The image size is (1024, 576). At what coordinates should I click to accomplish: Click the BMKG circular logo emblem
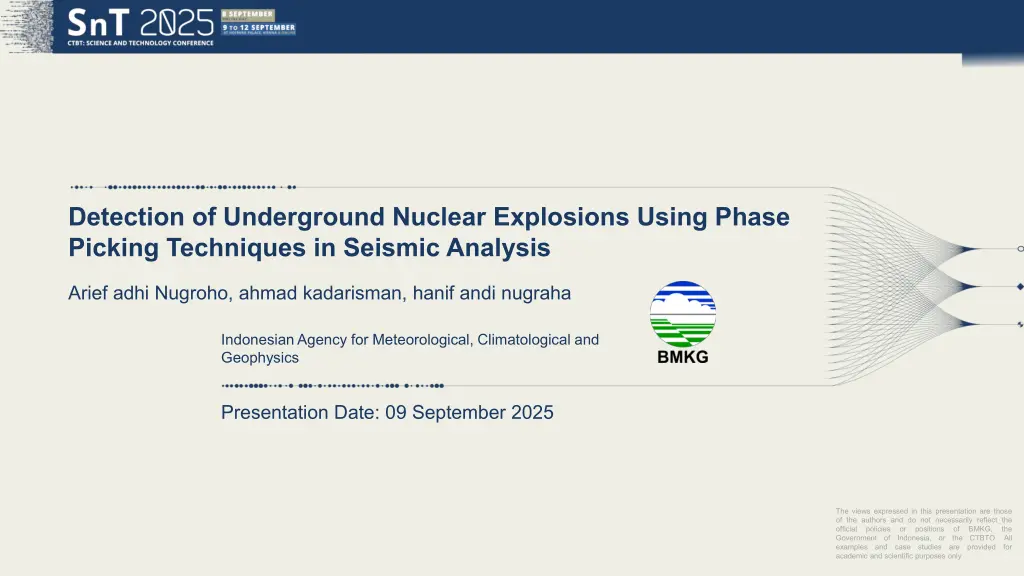click(683, 314)
